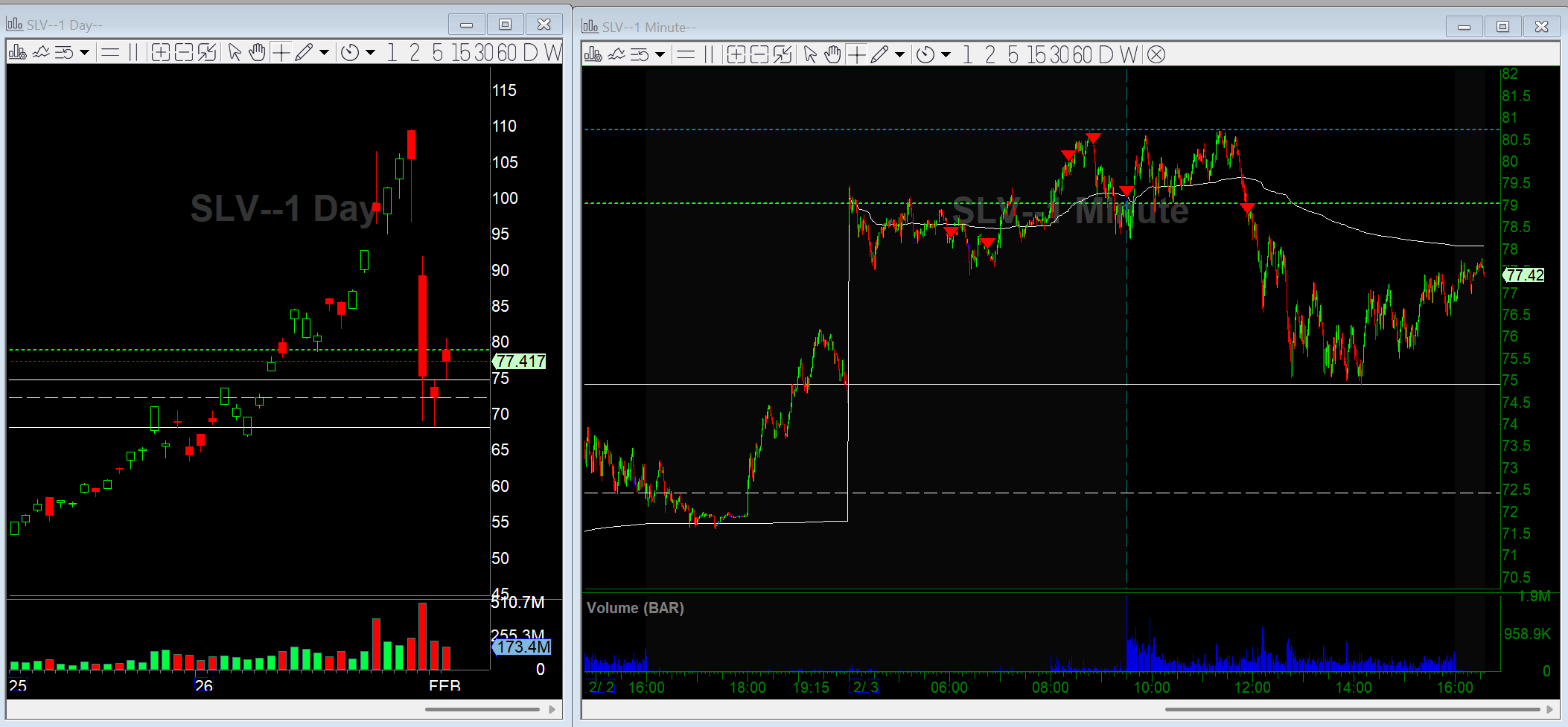The height and width of the screenshot is (727, 1568).
Task: Zoom in on the SLV 1 Minute chart
Action: pyautogui.click(x=736, y=54)
